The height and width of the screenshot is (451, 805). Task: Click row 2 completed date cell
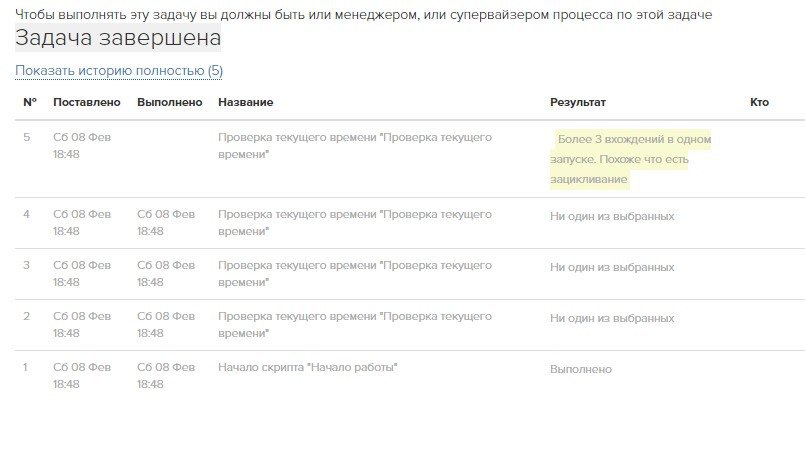pos(166,324)
